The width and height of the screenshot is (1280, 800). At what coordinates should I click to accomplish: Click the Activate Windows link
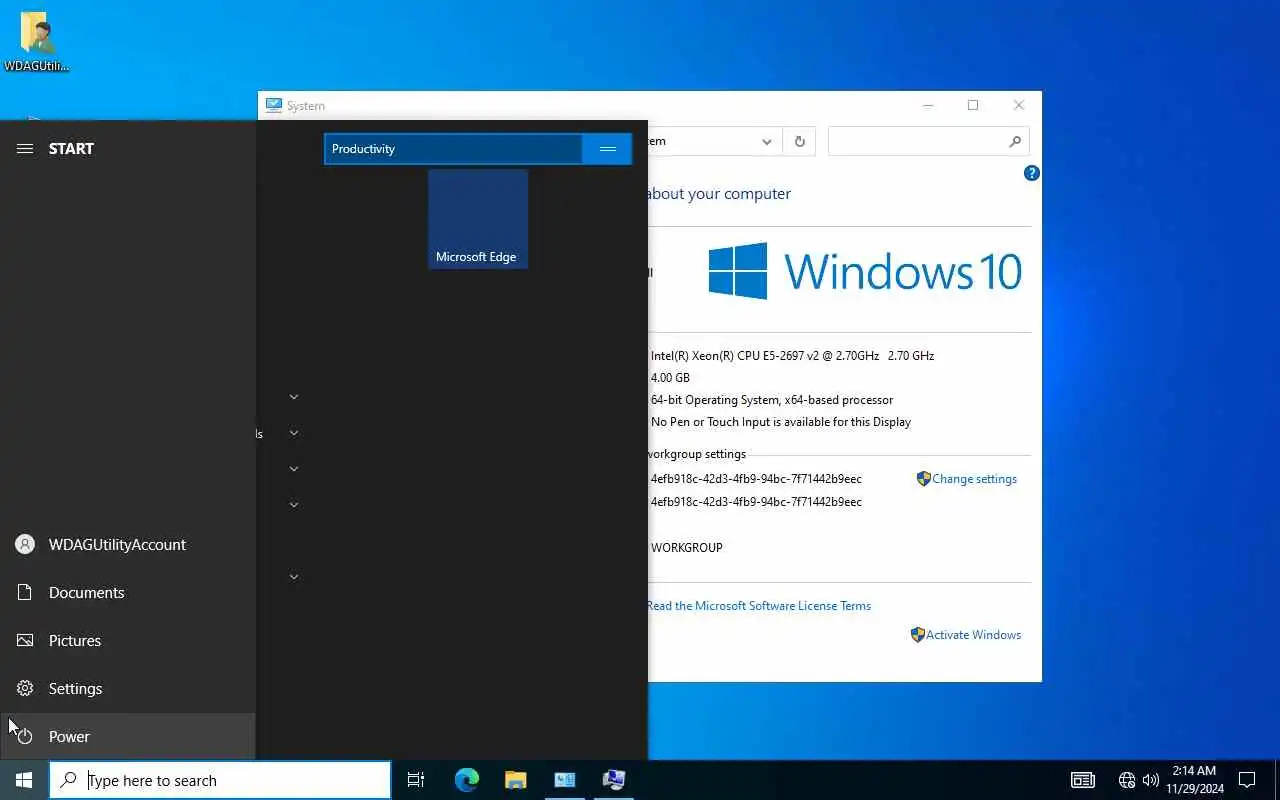click(x=973, y=635)
